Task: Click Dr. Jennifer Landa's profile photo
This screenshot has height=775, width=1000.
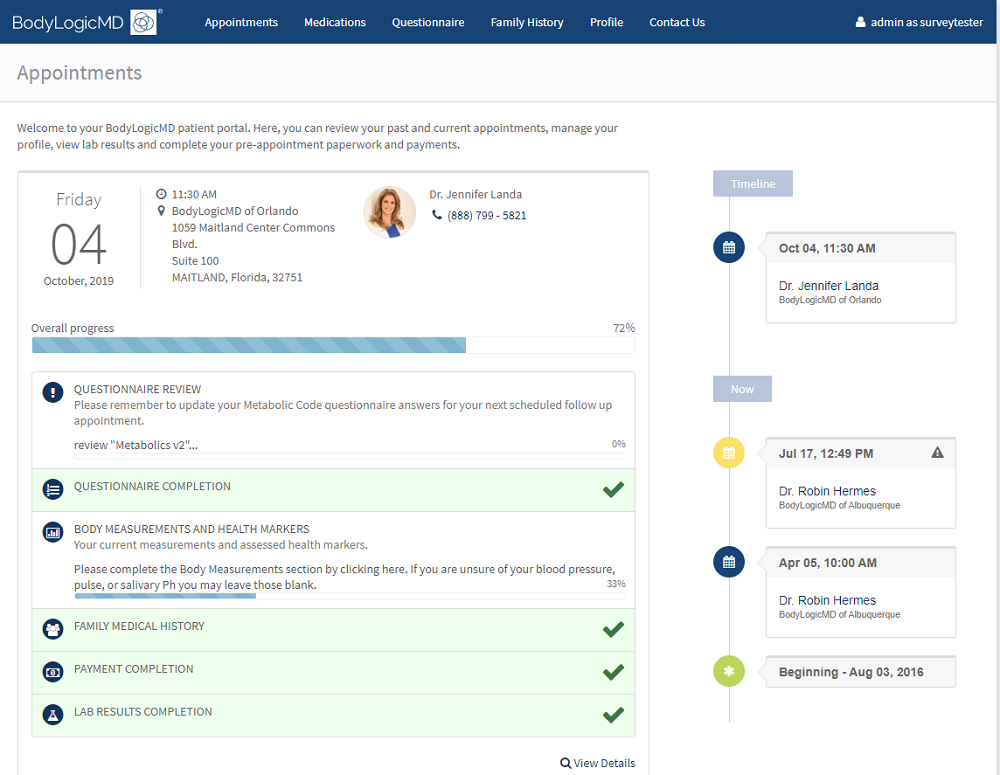Action: tap(389, 212)
